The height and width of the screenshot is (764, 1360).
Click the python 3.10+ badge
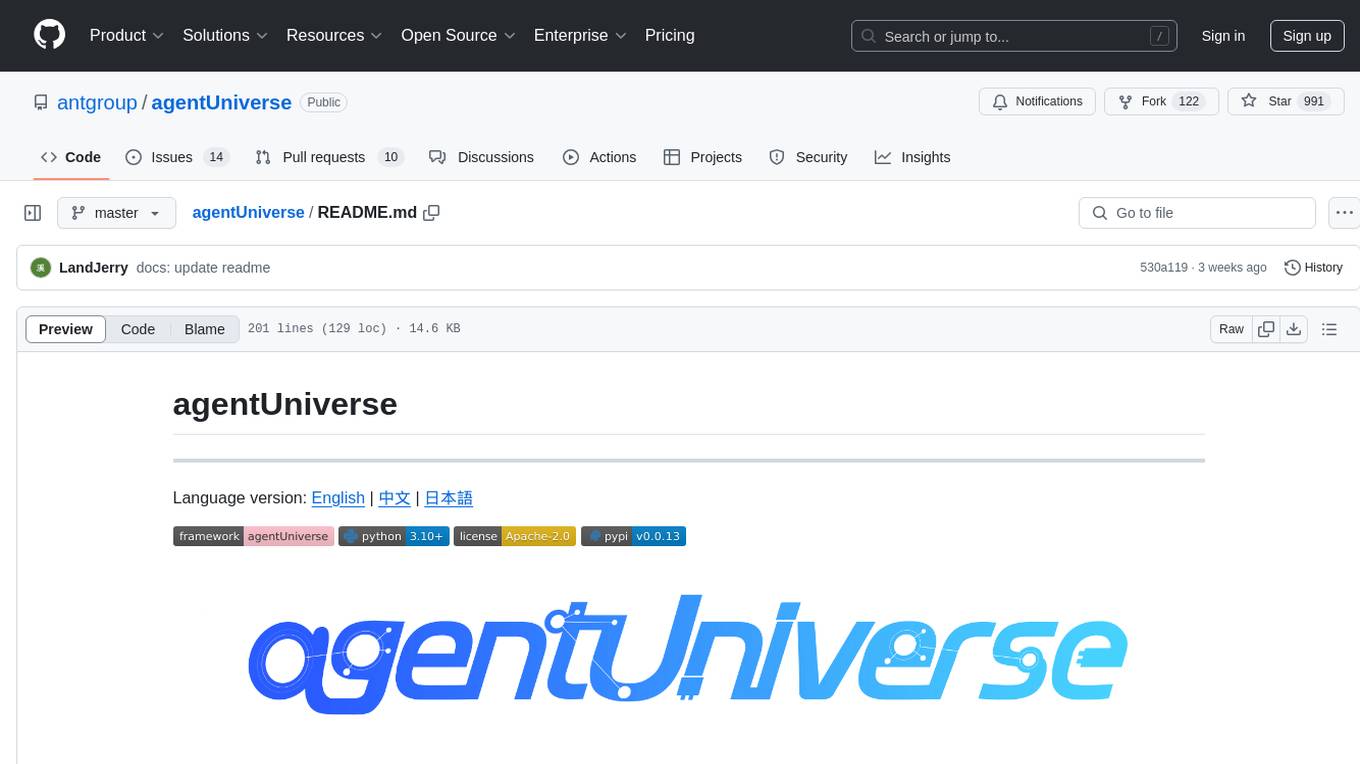tap(394, 536)
